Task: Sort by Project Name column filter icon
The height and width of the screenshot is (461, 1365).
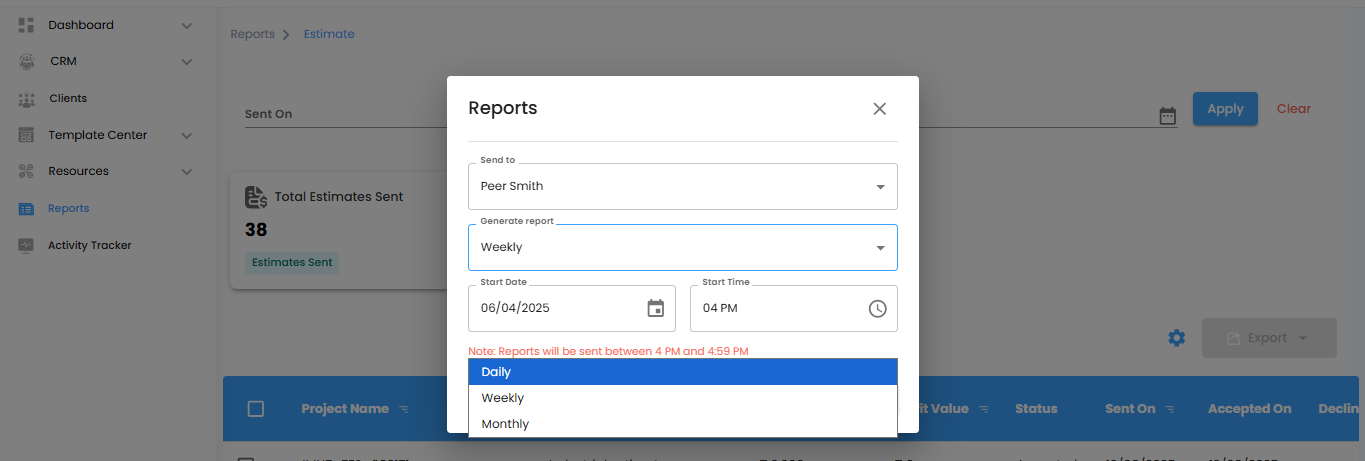Action: (x=404, y=409)
